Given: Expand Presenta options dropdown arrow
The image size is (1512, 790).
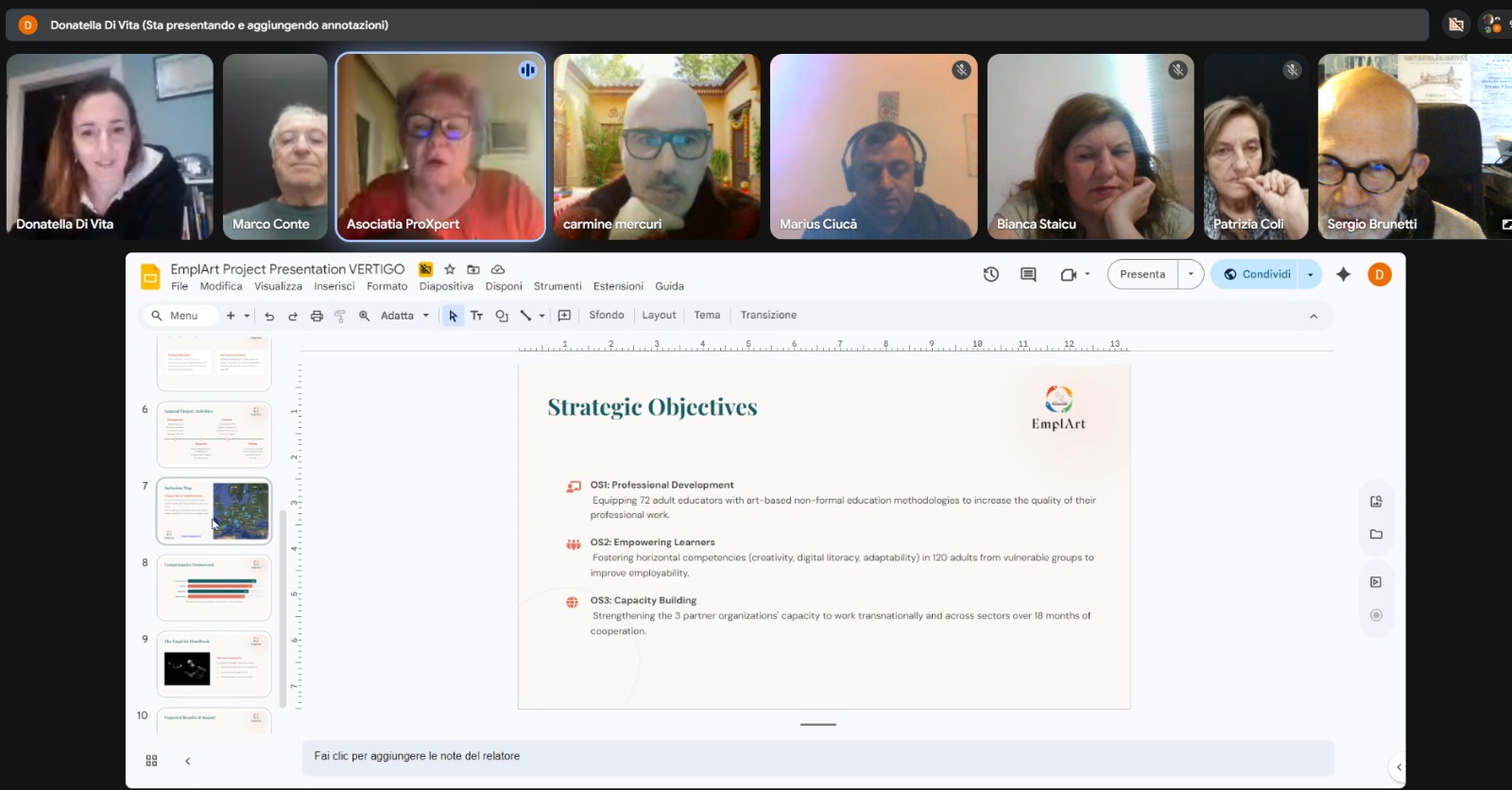Looking at the screenshot, I should [x=1191, y=274].
